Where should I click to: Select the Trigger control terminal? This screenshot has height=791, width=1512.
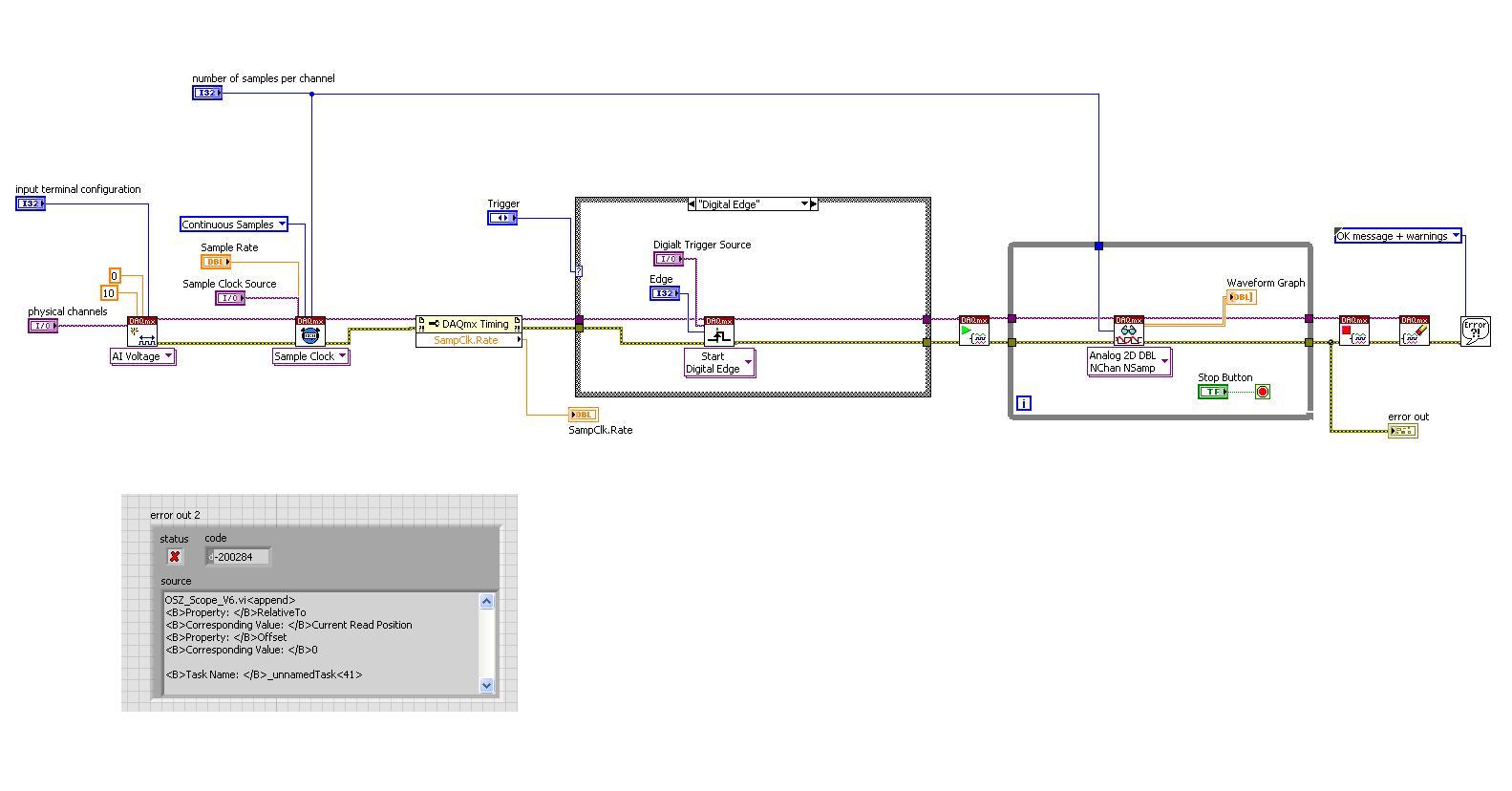[x=502, y=218]
